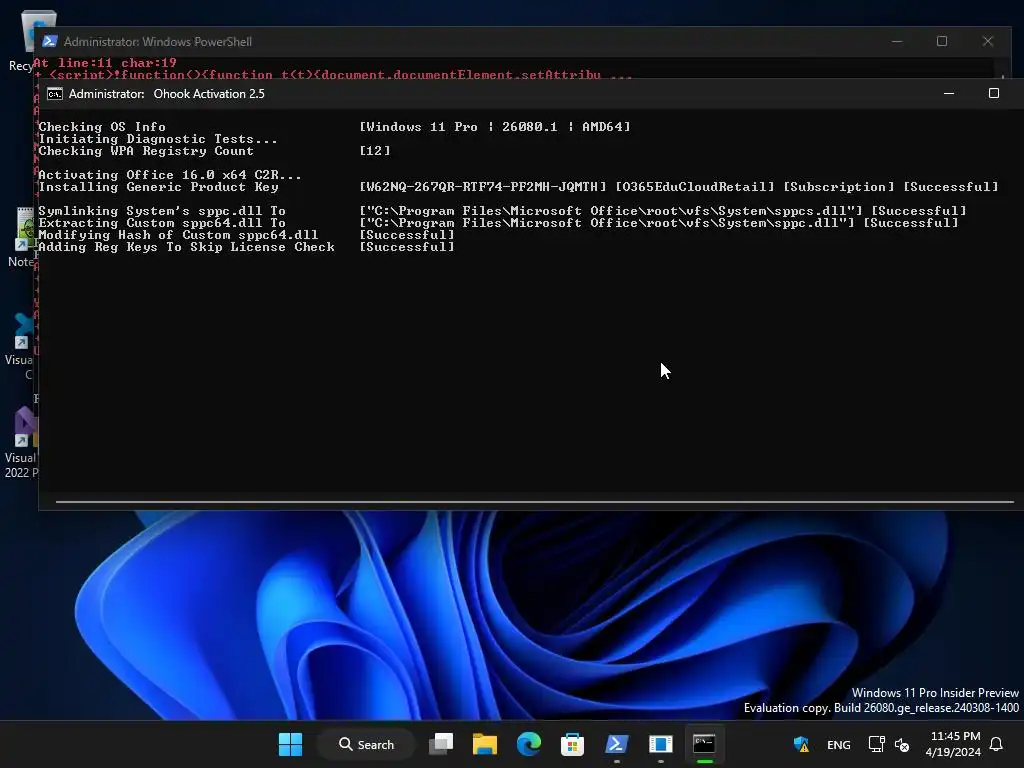Click 'Initiating Diagnostic Tests...' line
Screen dimensions: 1024x768
click(158, 138)
